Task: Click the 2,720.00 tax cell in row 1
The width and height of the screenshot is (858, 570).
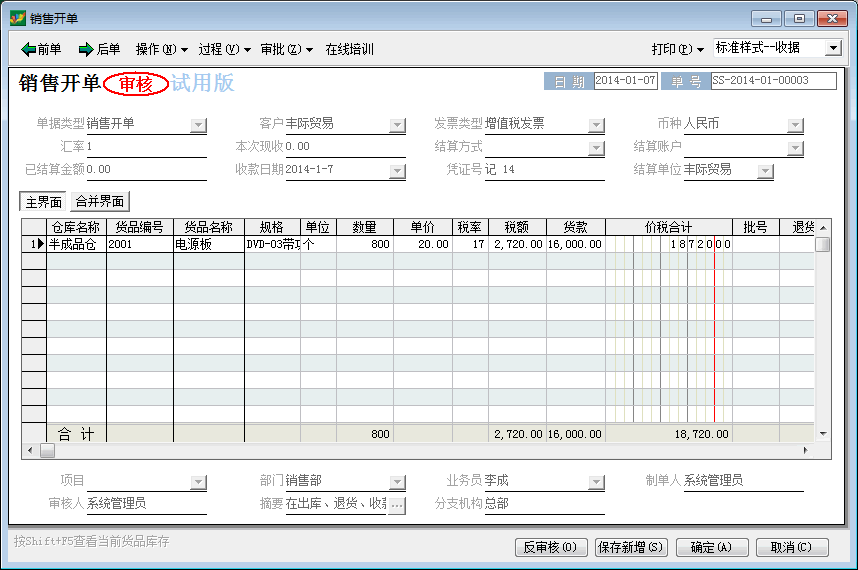Action: tap(517, 244)
